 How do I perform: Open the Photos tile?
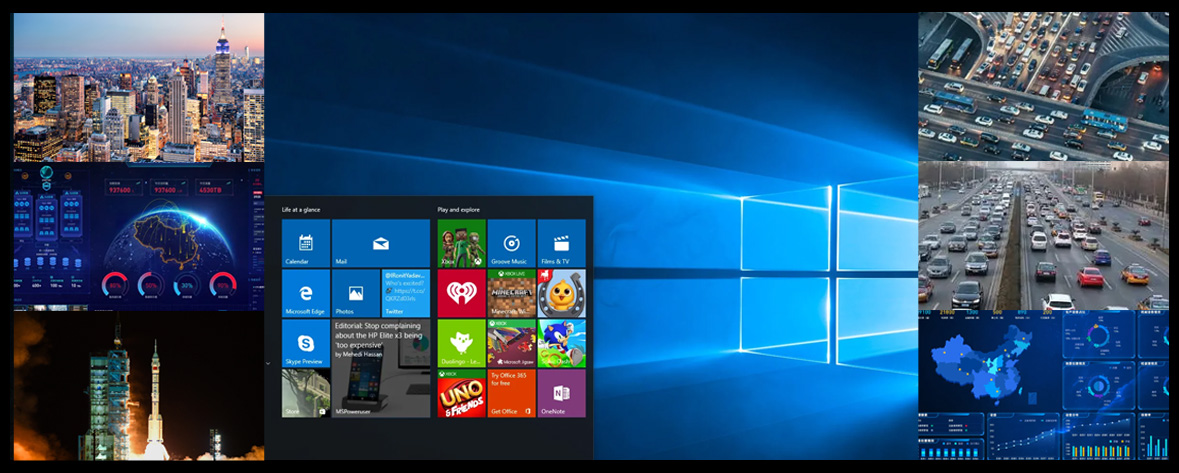click(356, 293)
